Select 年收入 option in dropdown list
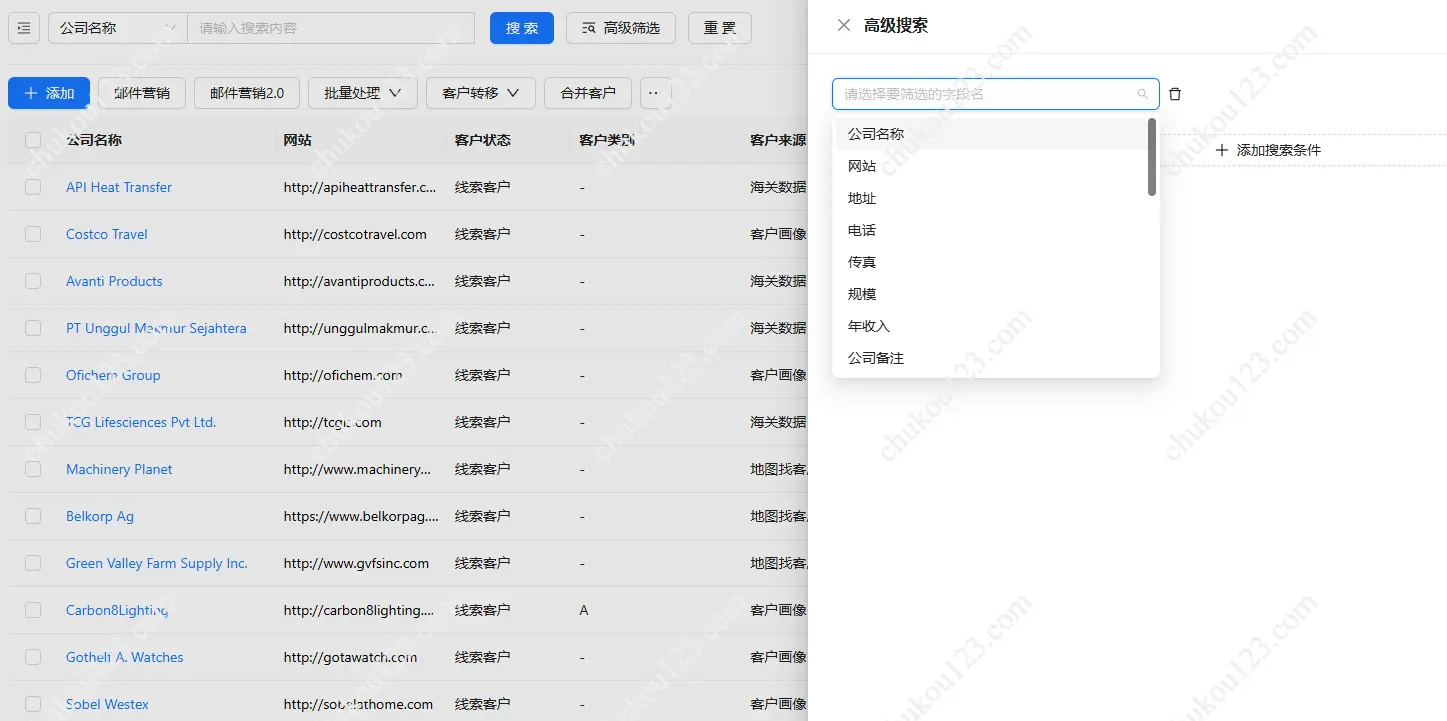The height and width of the screenshot is (721, 1447). click(868, 326)
